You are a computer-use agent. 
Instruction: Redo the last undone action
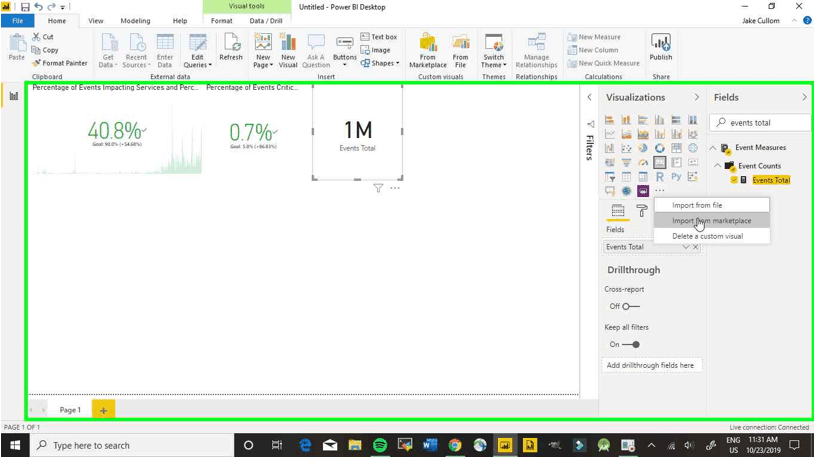(x=51, y=7)
